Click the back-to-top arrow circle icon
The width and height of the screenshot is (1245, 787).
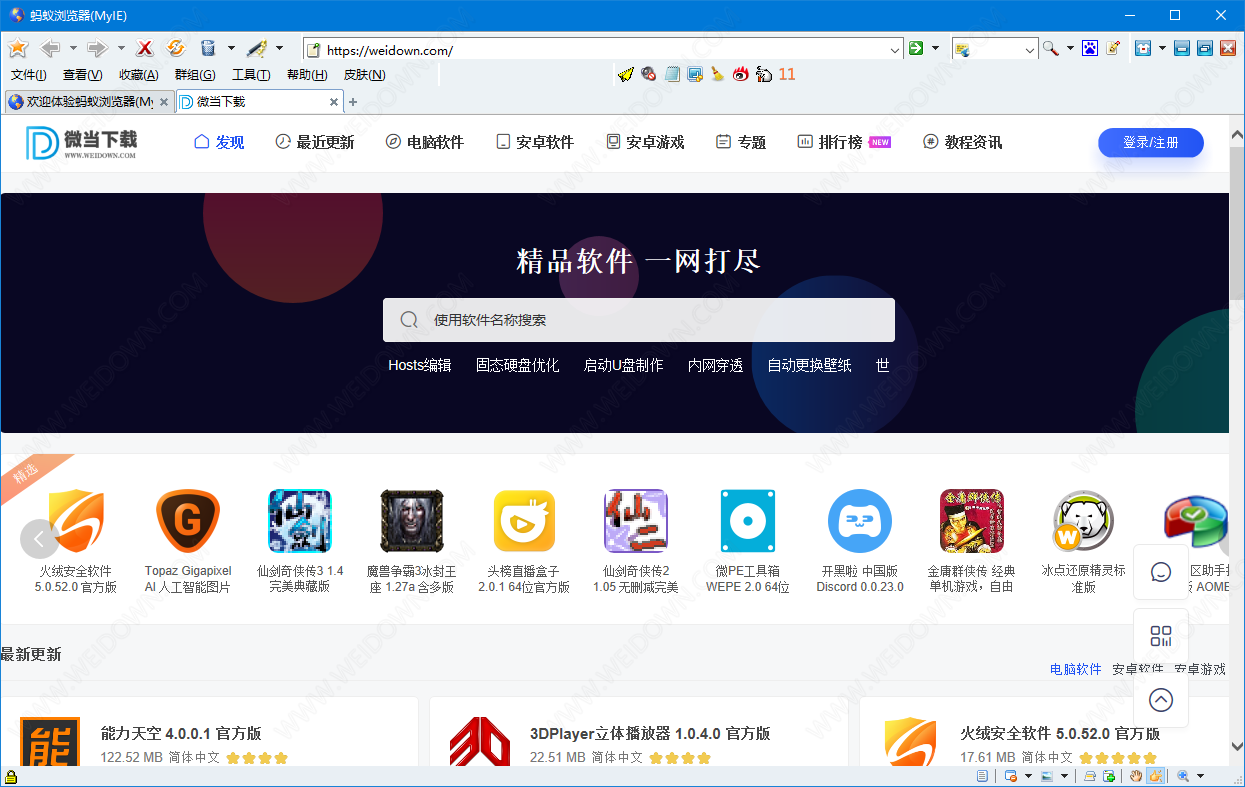click(x=1161, y=700)
